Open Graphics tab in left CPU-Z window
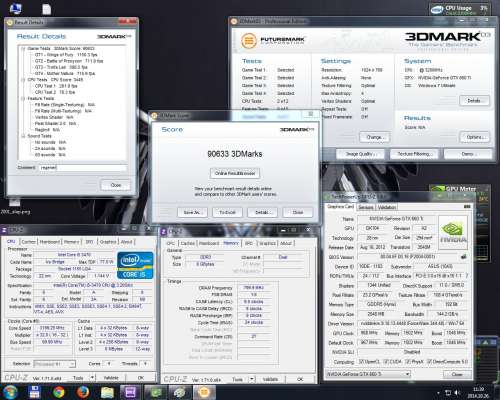 (x=108, y=242)
